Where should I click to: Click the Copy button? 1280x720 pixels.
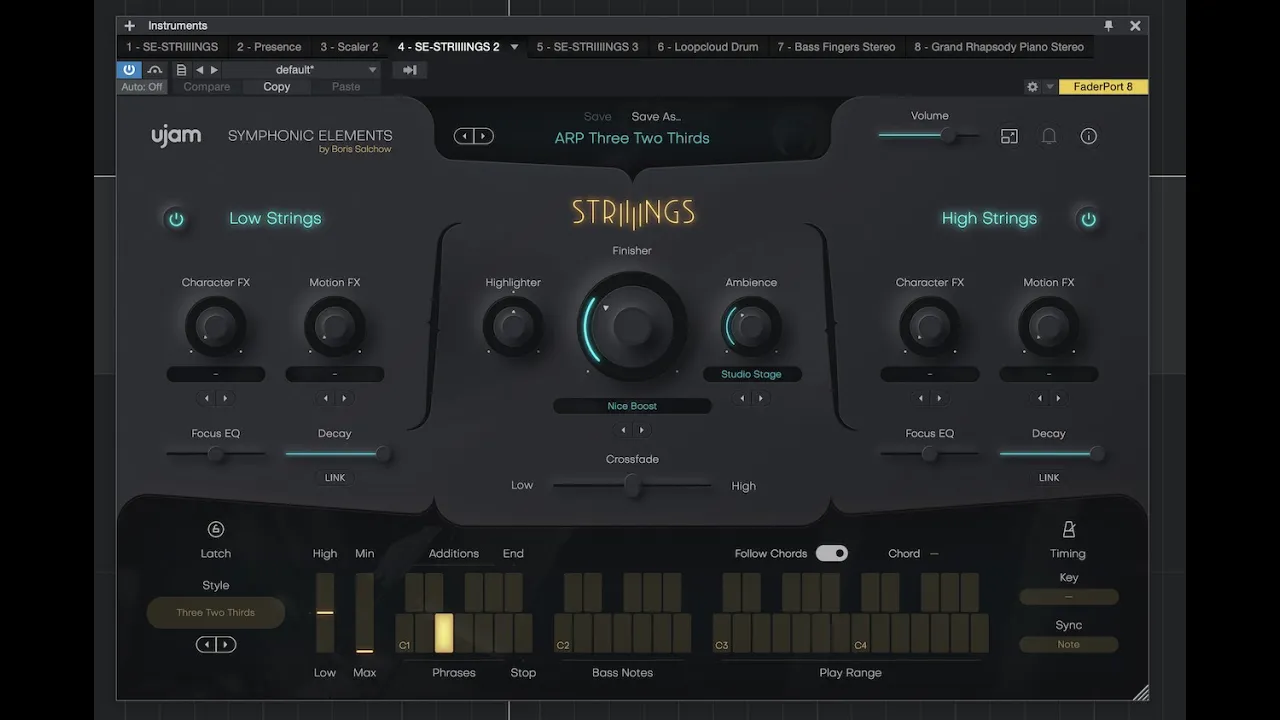click(277, 87)
